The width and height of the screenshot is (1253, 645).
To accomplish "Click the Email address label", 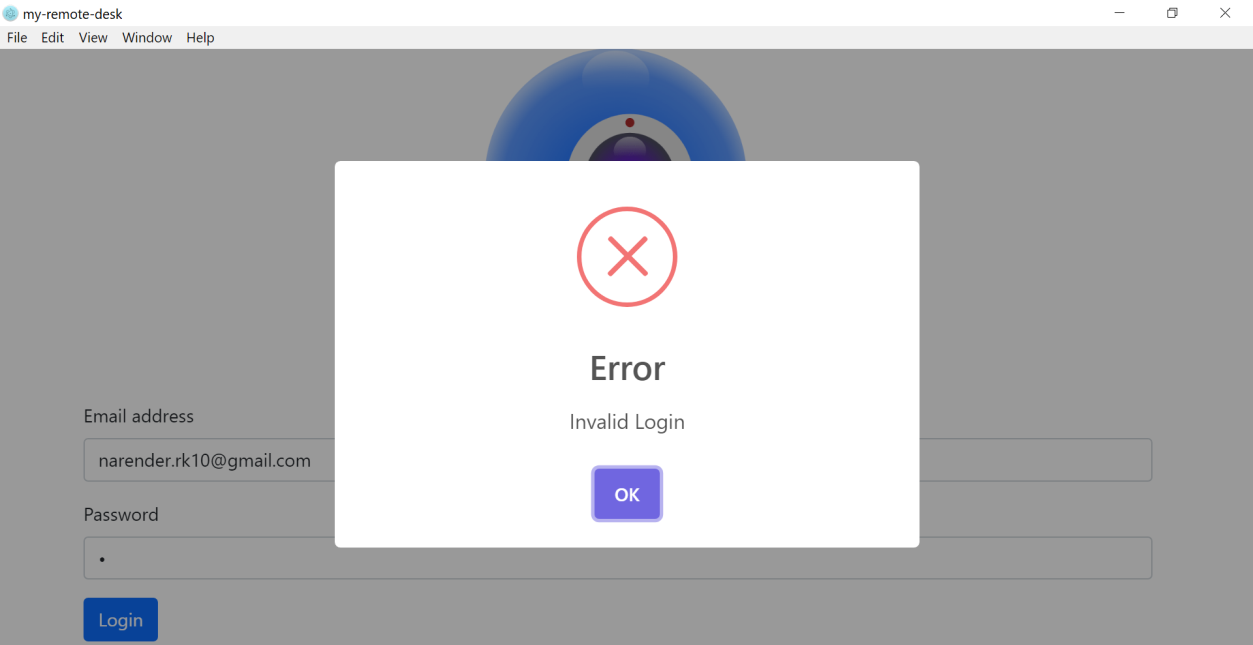I will 139,416.
